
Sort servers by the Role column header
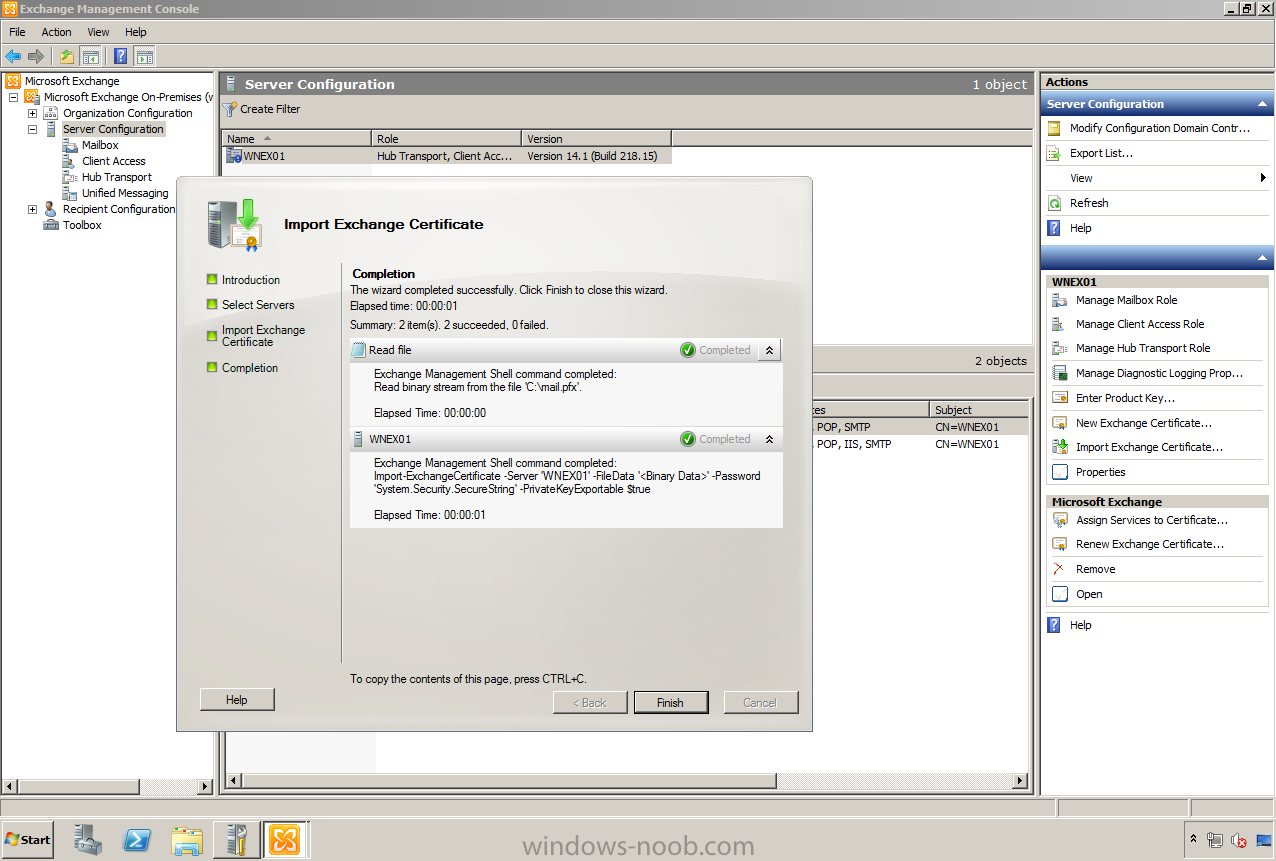click(446, 138)
